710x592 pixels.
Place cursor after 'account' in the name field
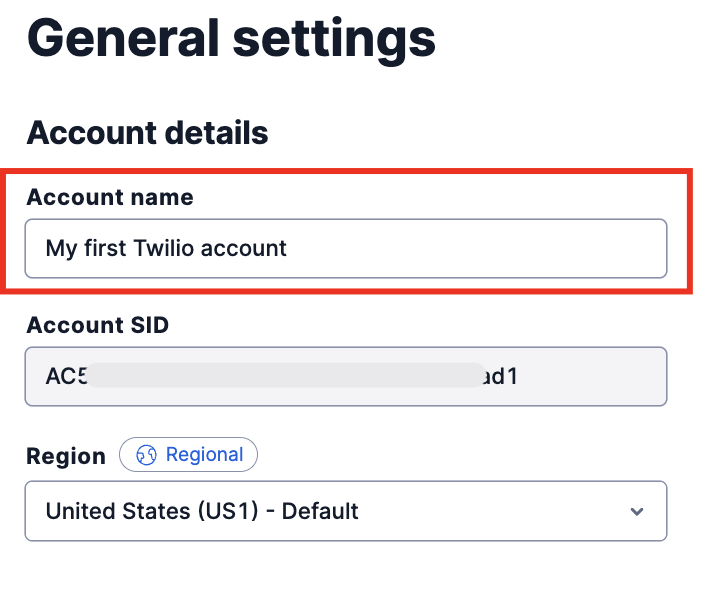click(288, 248)
